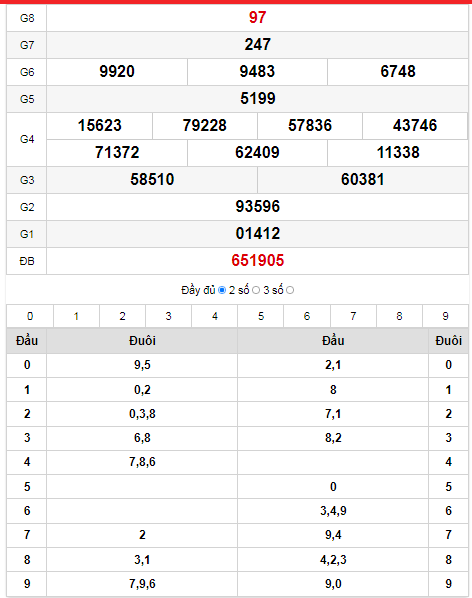Screen dimensions: 472x598
Task: Click the G2 result 93596
Action: [x=257, y=207]
